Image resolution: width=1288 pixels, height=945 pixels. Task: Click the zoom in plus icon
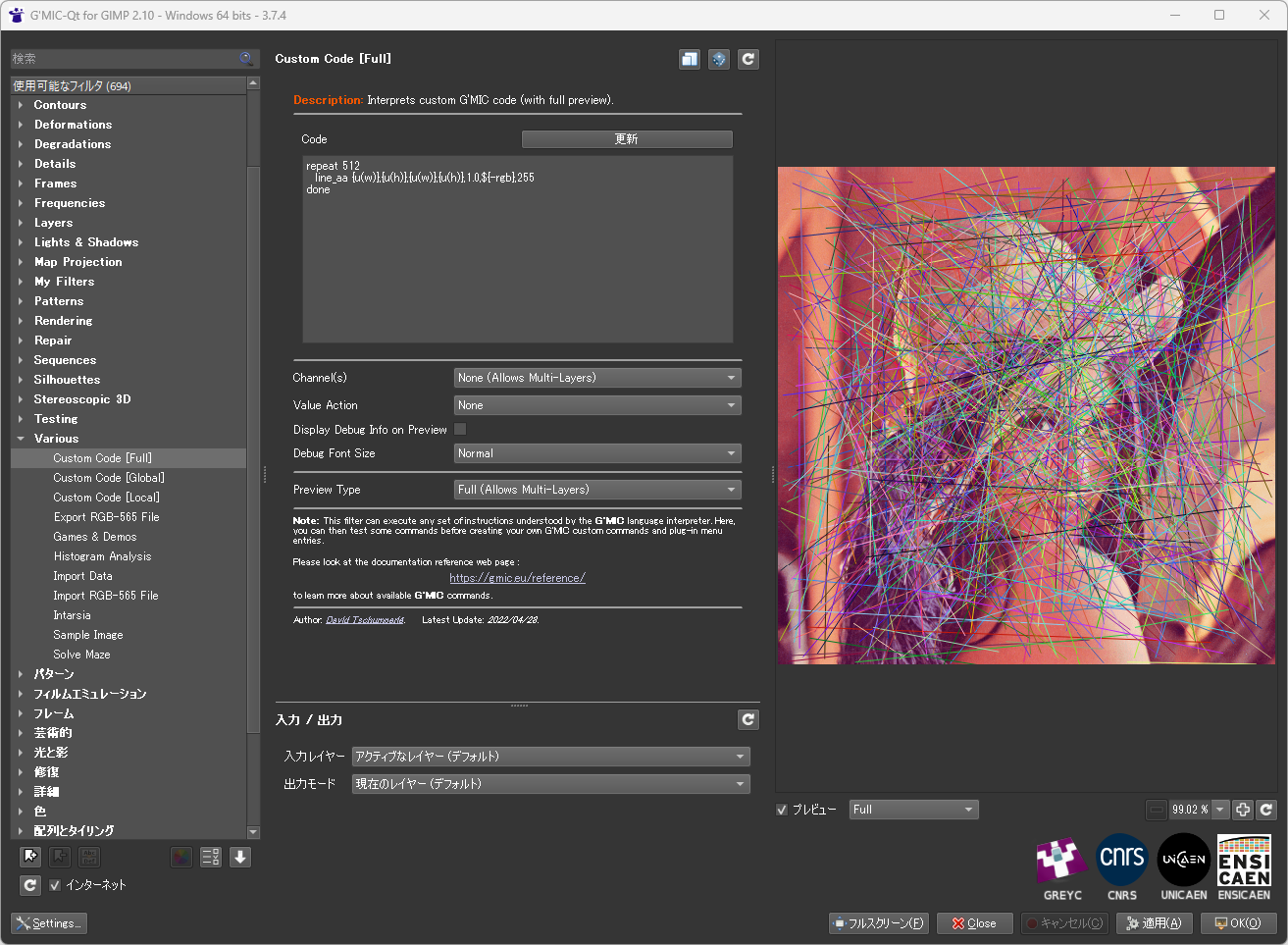pyautogui.click(x=1243, y=810)
